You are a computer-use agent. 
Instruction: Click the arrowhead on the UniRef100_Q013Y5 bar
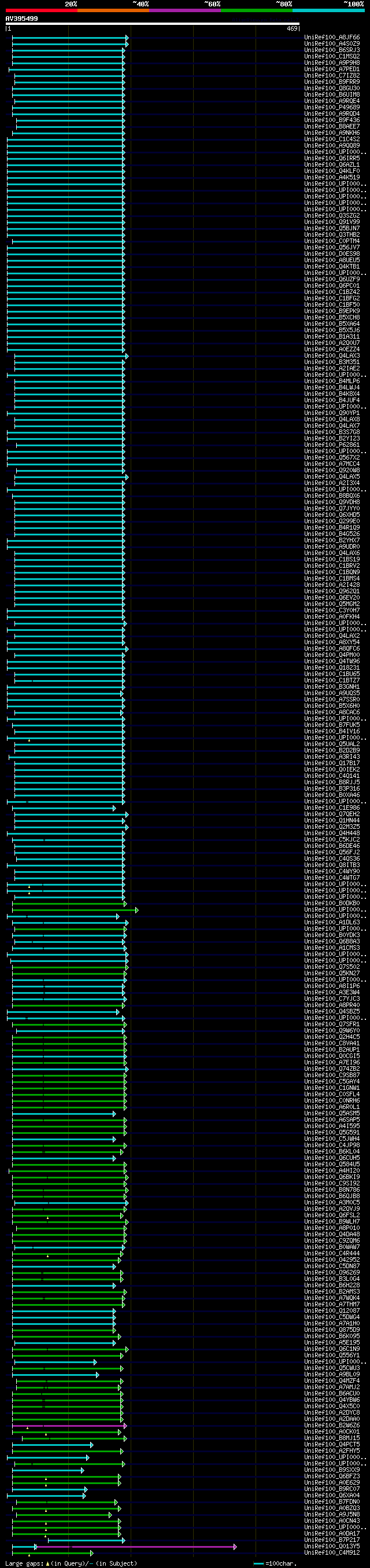pos(235,1547)
